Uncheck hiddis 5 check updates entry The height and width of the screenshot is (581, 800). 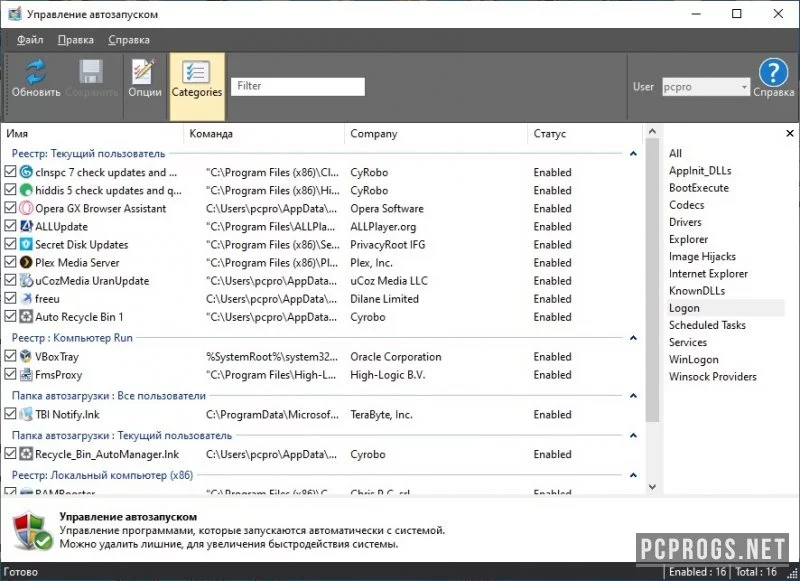(10, 190)
